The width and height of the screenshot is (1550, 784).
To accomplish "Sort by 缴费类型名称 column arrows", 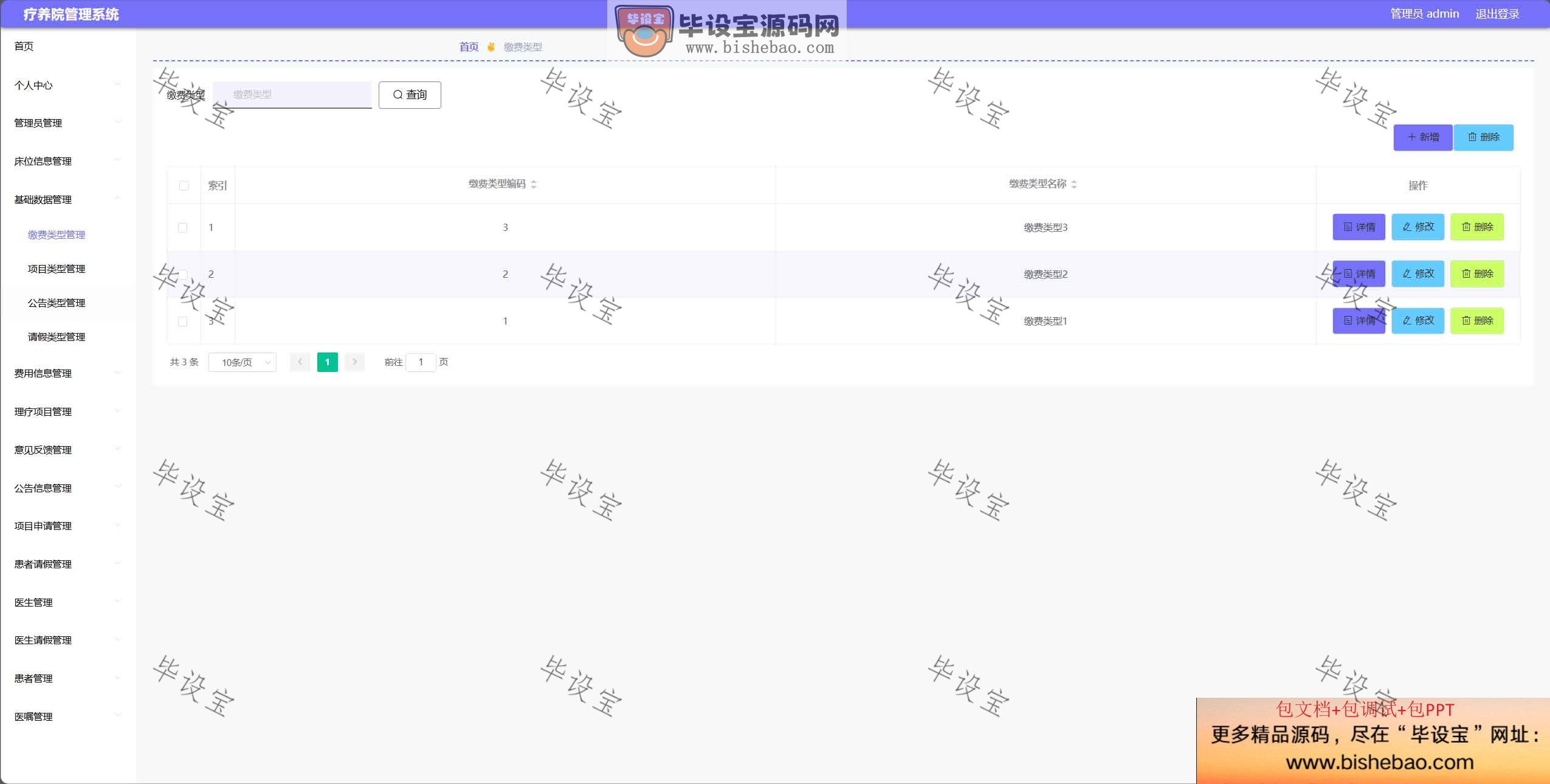I will point(1074,184).
